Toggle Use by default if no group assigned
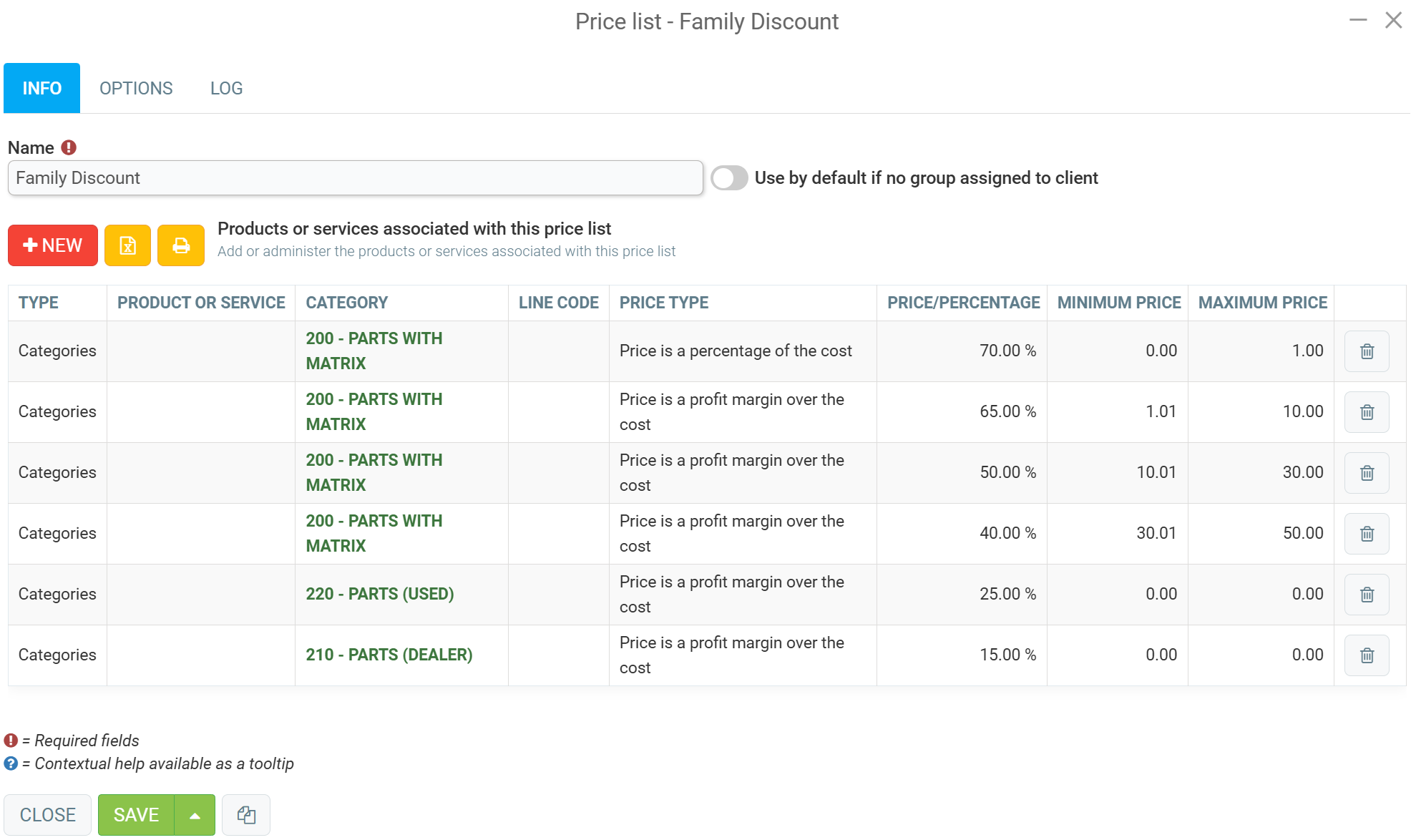The width and height of the screenshot is (1411, 840). [729, 178]
